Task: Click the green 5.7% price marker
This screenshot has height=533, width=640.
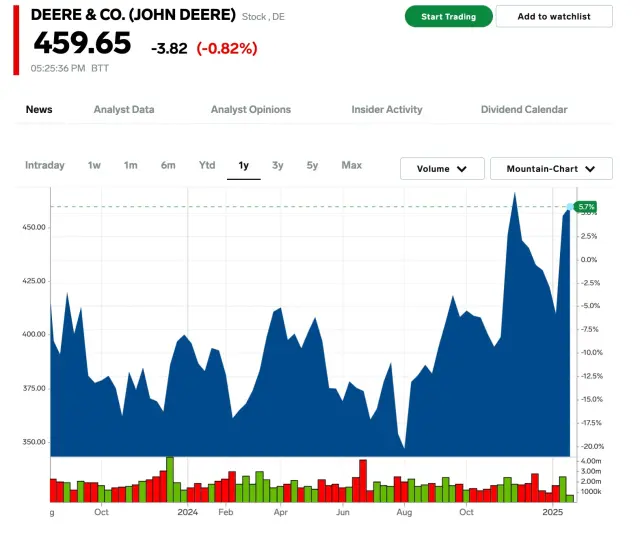Action: pyautogui.click(x=586, y=206)
